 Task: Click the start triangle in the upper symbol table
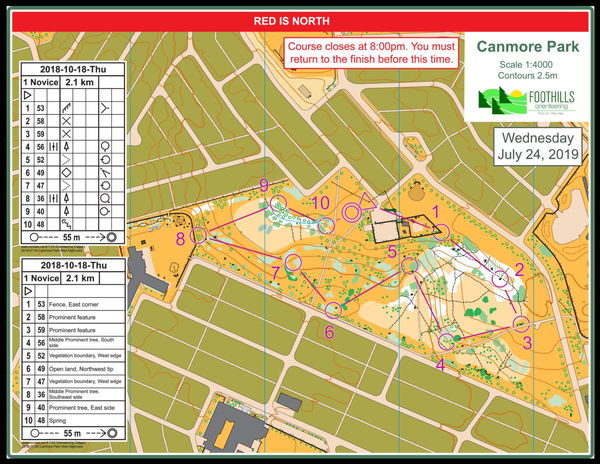coord(27,95)
